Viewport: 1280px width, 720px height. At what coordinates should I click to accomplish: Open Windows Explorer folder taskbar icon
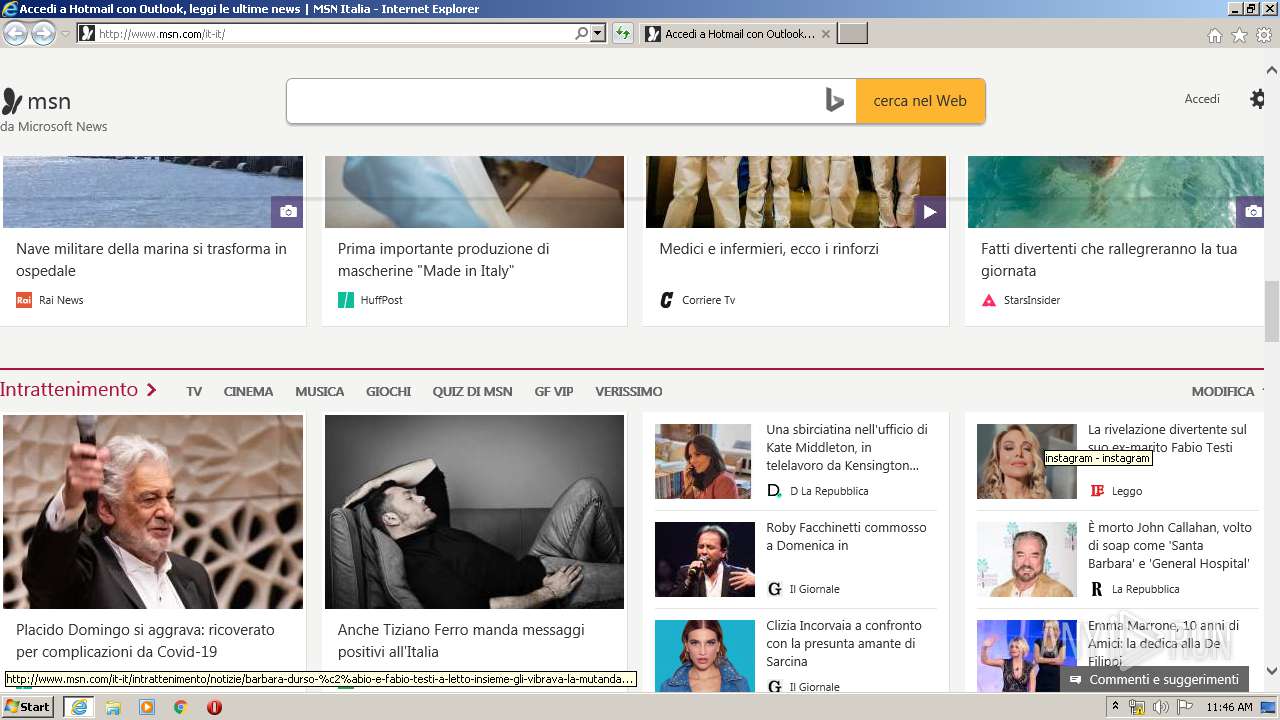pos(113,707)
